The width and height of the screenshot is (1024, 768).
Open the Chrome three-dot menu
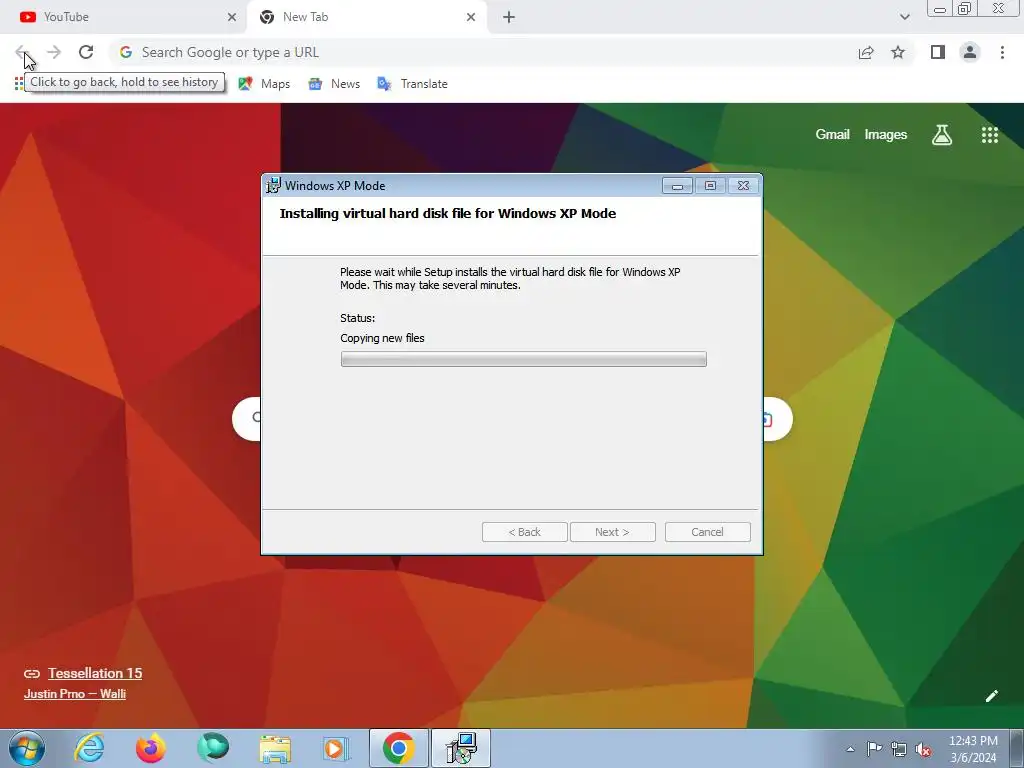click(x=1002, y=52)
